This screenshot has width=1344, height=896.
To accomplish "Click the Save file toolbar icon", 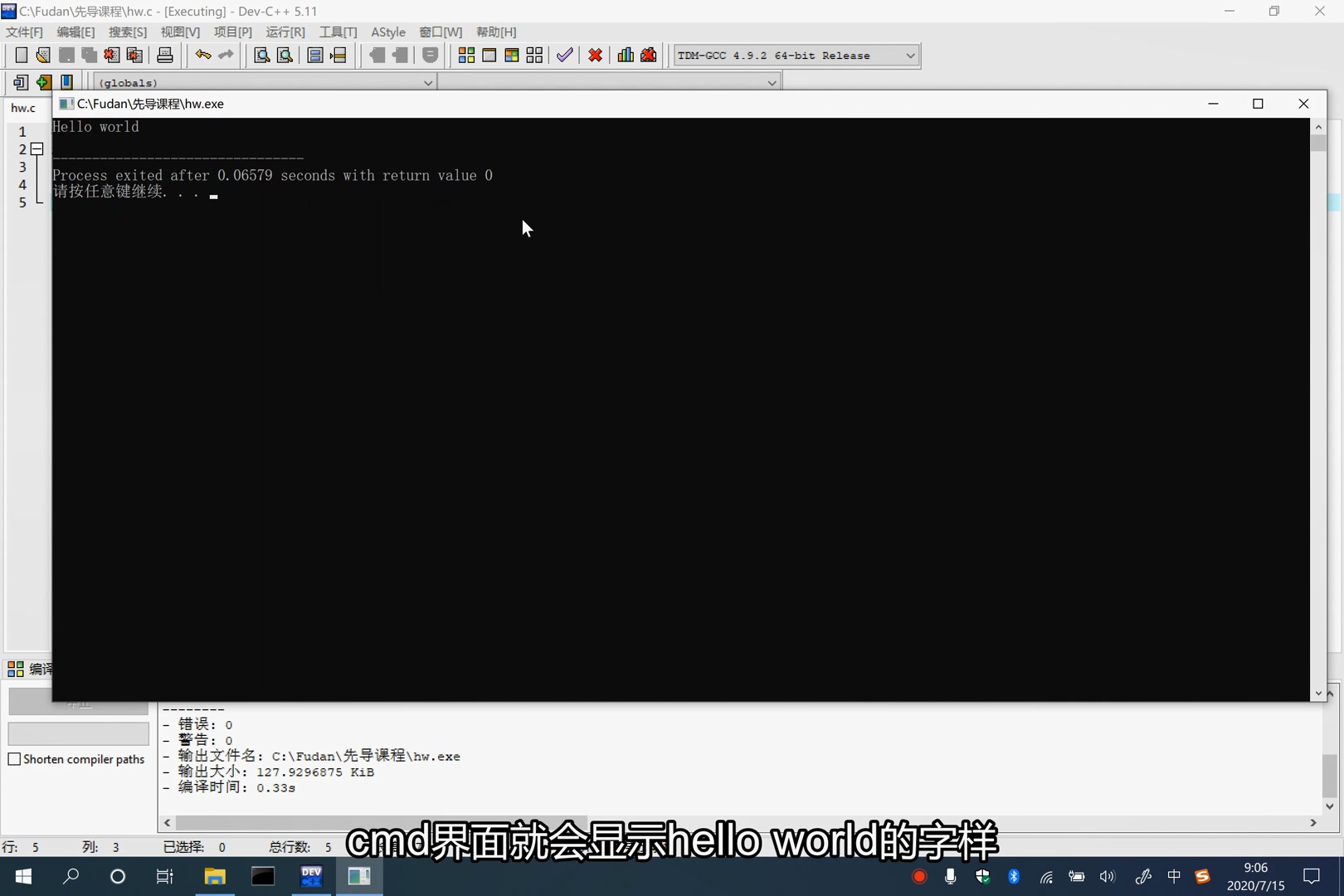I will [x=66, y=56].
